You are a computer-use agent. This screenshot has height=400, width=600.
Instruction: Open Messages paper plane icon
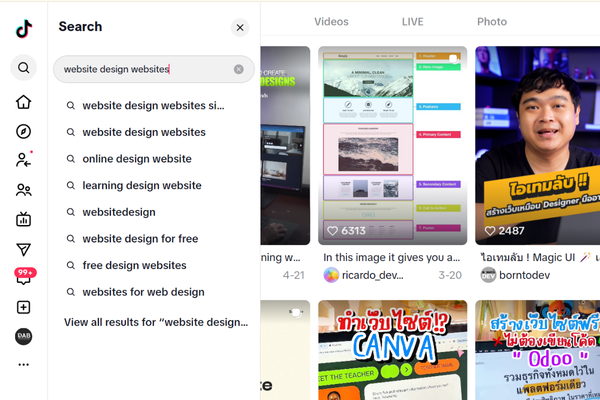(23, 249)
